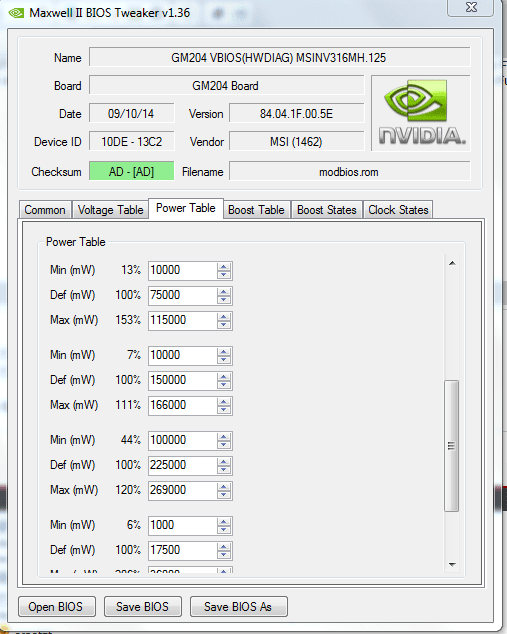Increase the 225000 Def value with up arrow

[224, 461]
